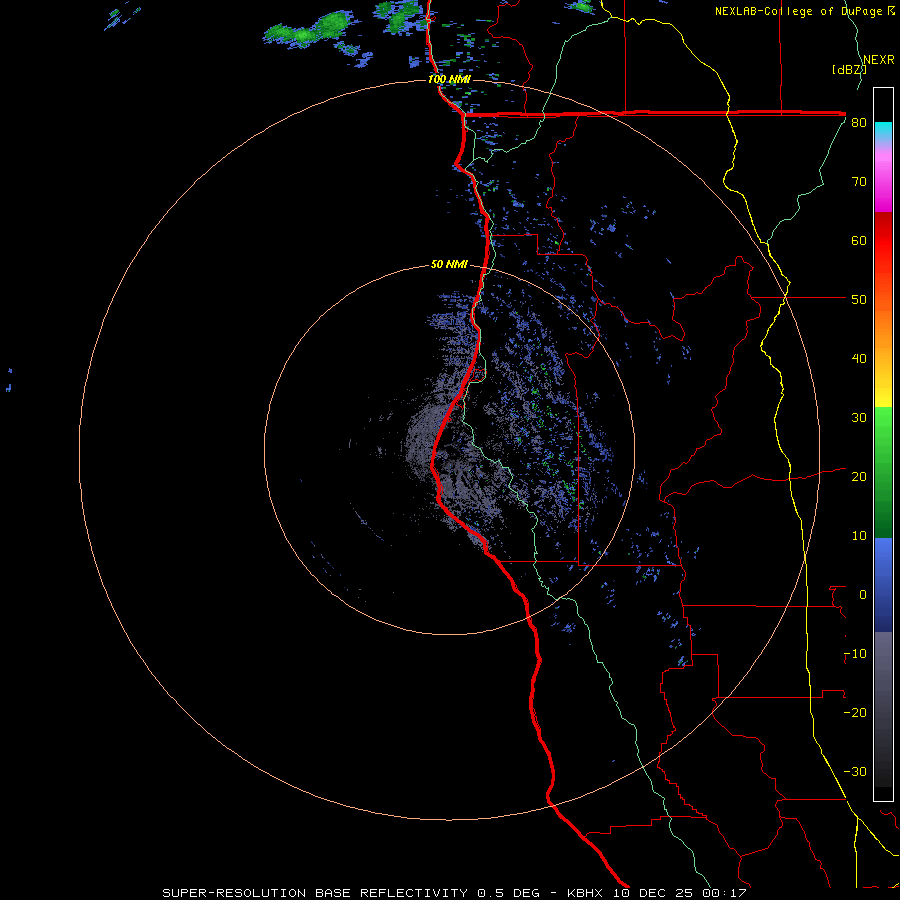
Task: Click the 20 value on the dBZ scale
Action: pyautogui.click(x=859, y=477)
